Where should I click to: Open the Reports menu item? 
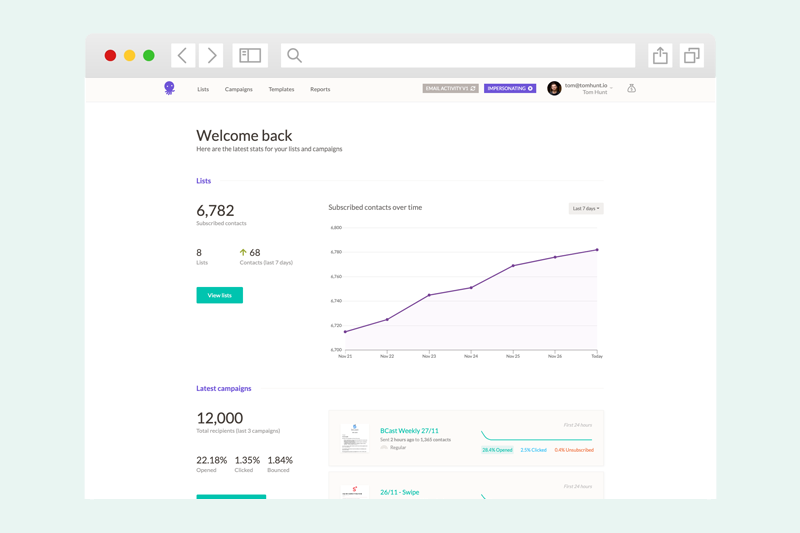(320, 89)
